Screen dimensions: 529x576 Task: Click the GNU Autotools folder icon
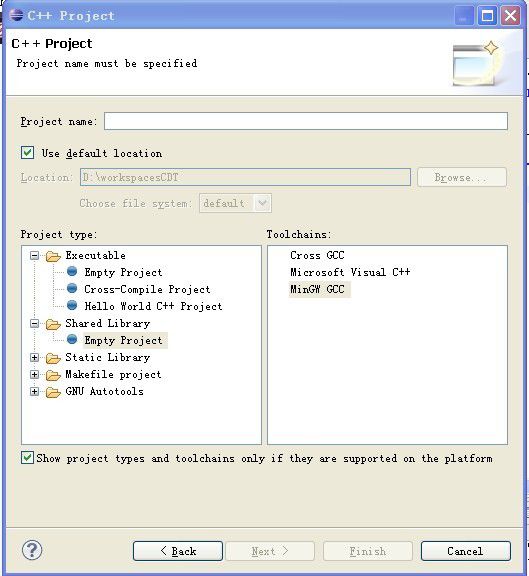tap(53, 392)
